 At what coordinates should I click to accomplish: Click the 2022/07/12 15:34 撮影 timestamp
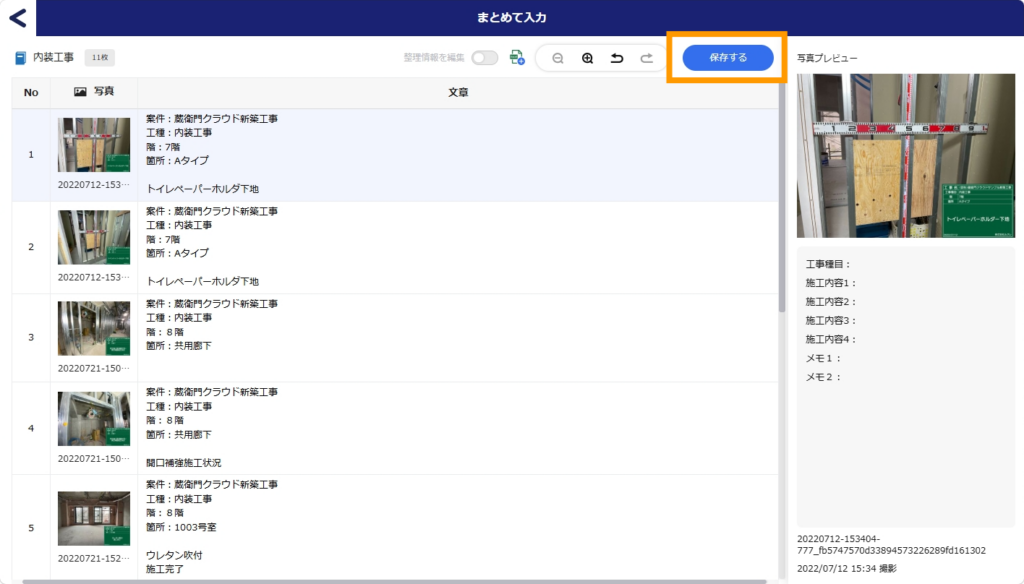click(847, 569)
